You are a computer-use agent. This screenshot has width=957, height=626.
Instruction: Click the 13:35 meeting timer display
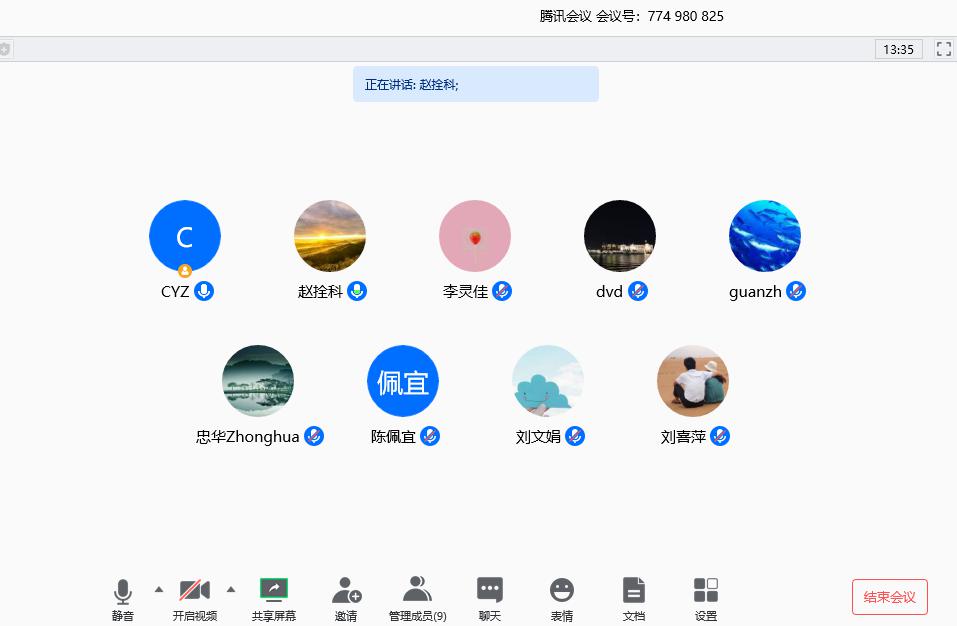898,49
